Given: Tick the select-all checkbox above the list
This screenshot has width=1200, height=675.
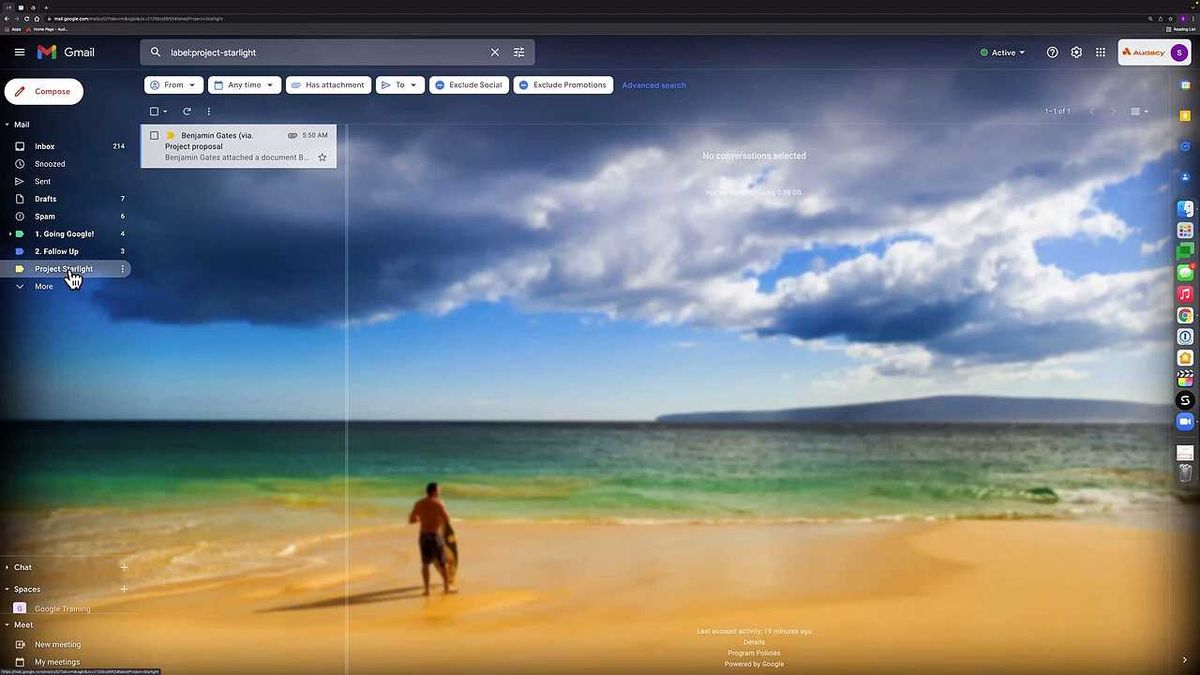Looking at the screenshot, I should coord(154,111).
